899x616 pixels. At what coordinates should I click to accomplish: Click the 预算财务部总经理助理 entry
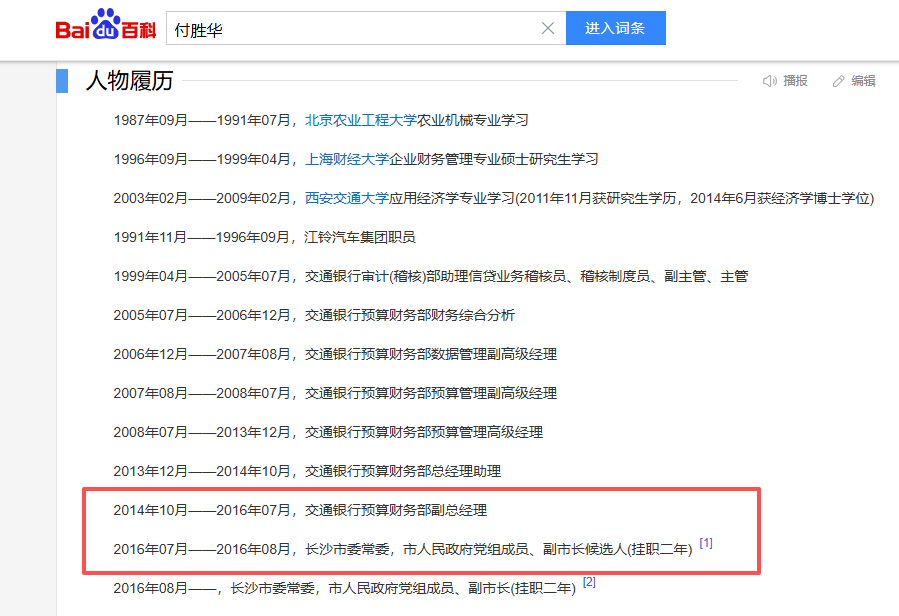307,471
